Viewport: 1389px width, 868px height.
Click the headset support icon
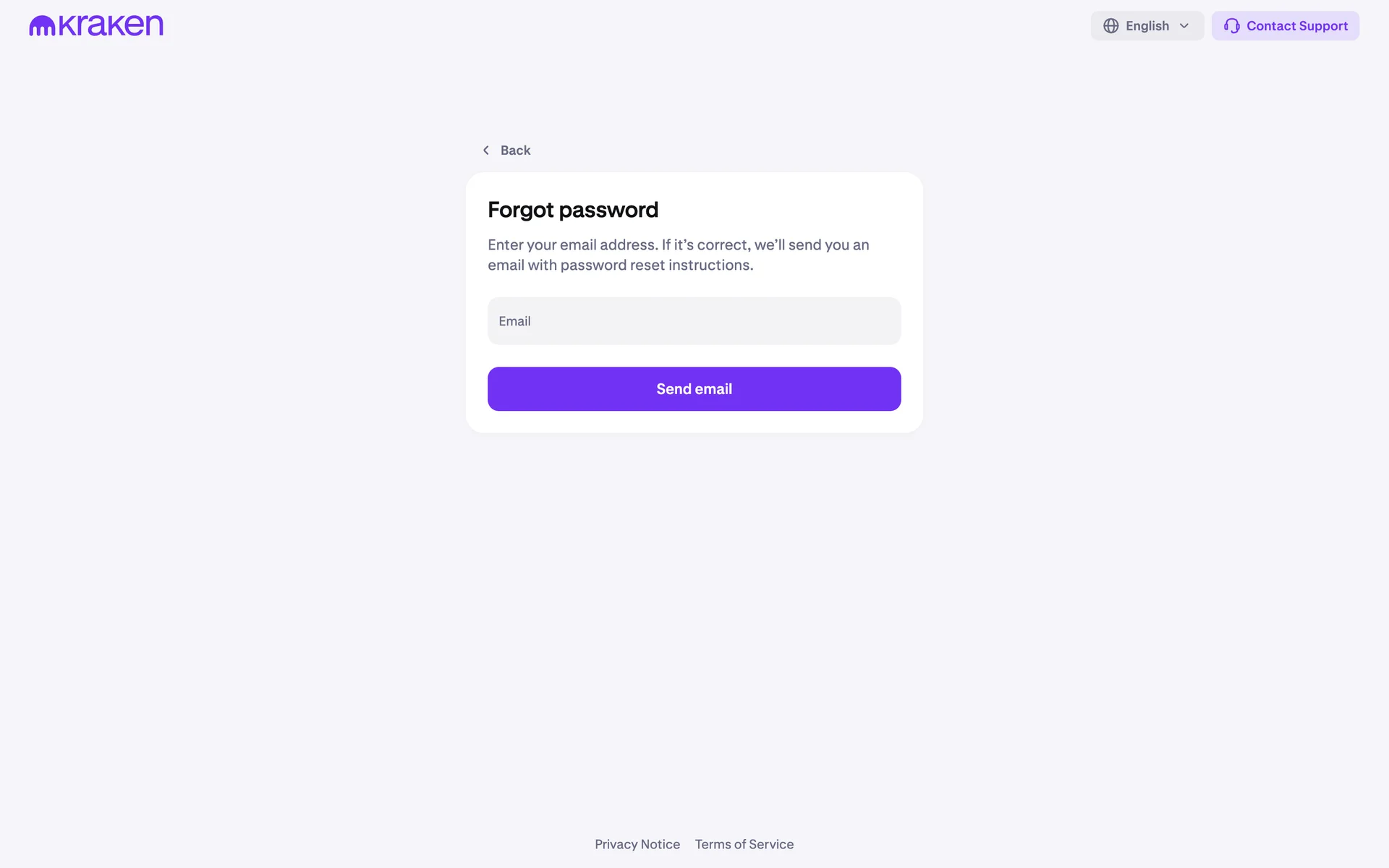(1231, 26)
